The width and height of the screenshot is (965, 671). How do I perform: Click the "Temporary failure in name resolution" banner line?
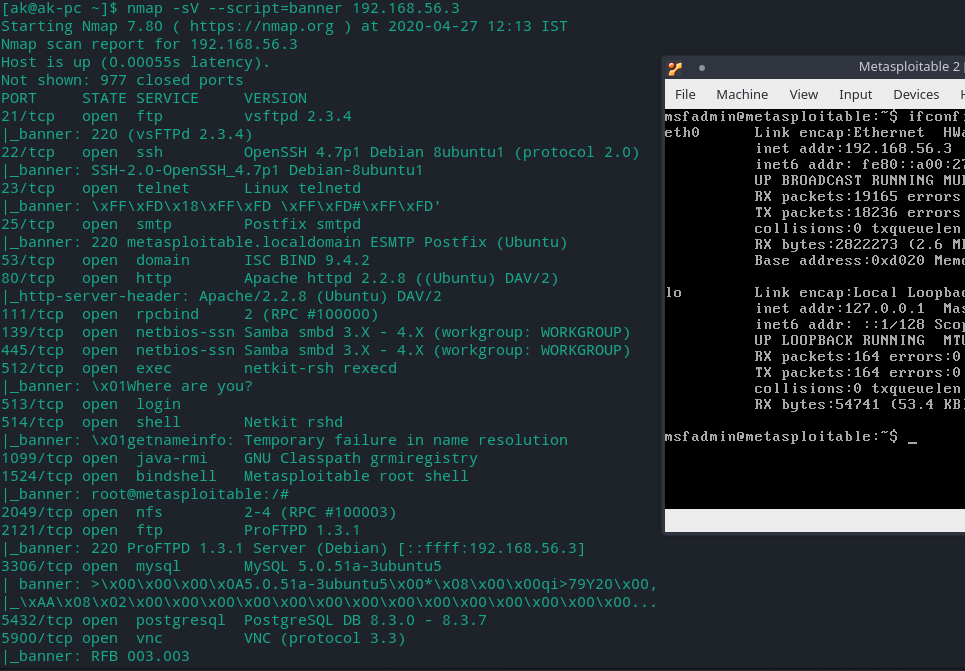point(284,440)
